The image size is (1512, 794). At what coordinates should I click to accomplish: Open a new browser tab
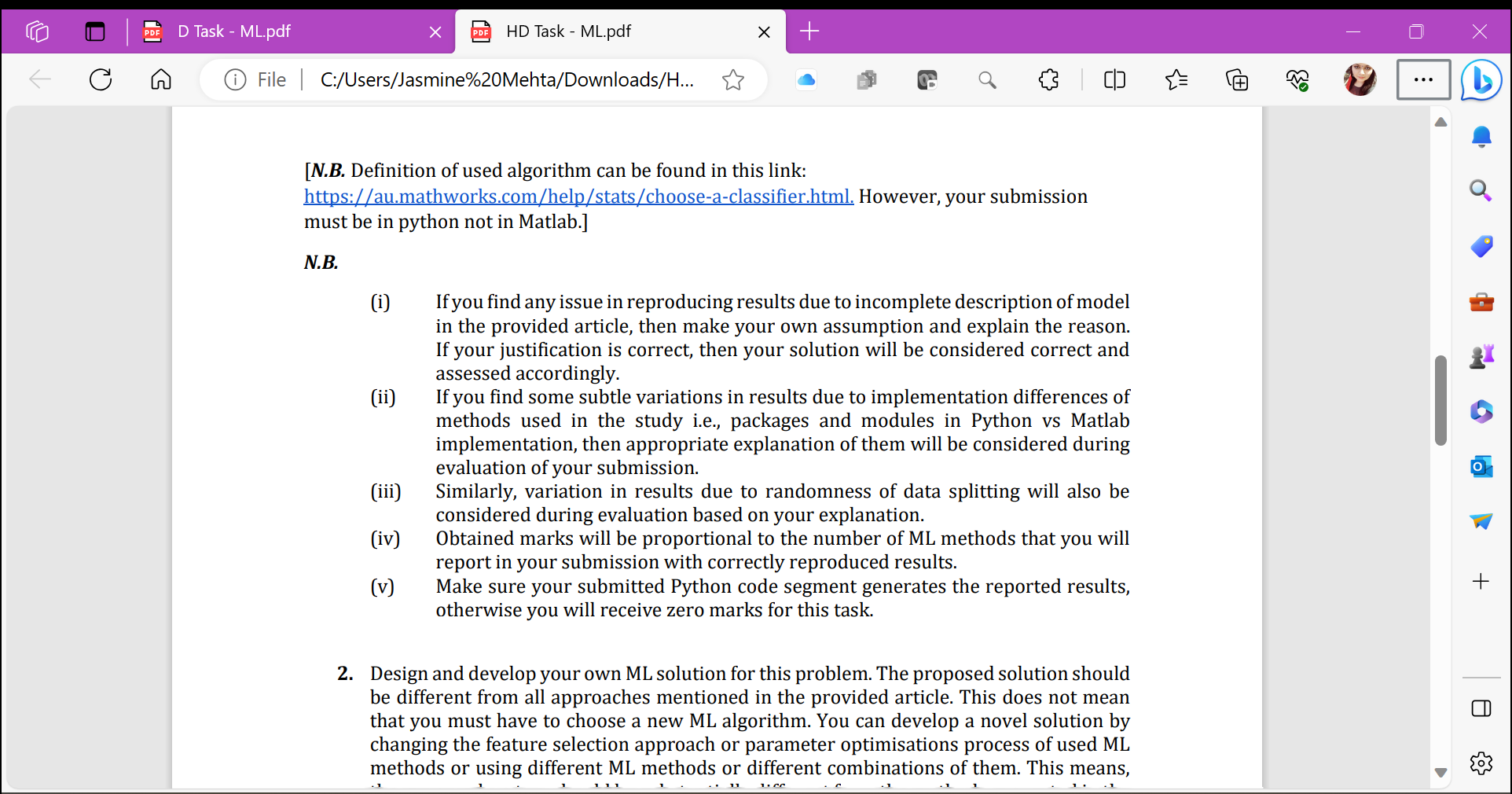(x=809, y=31)
